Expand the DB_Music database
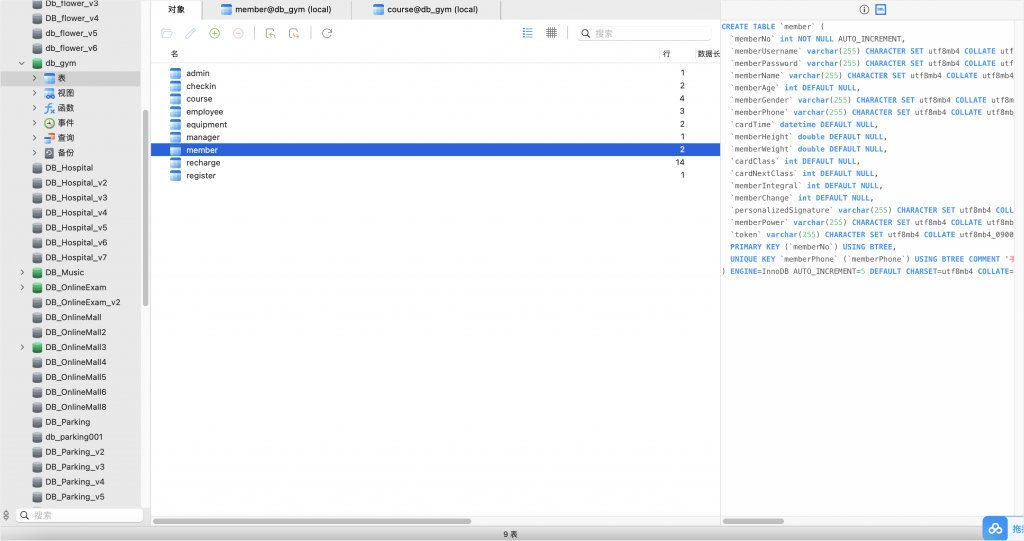 coord(22,272)
